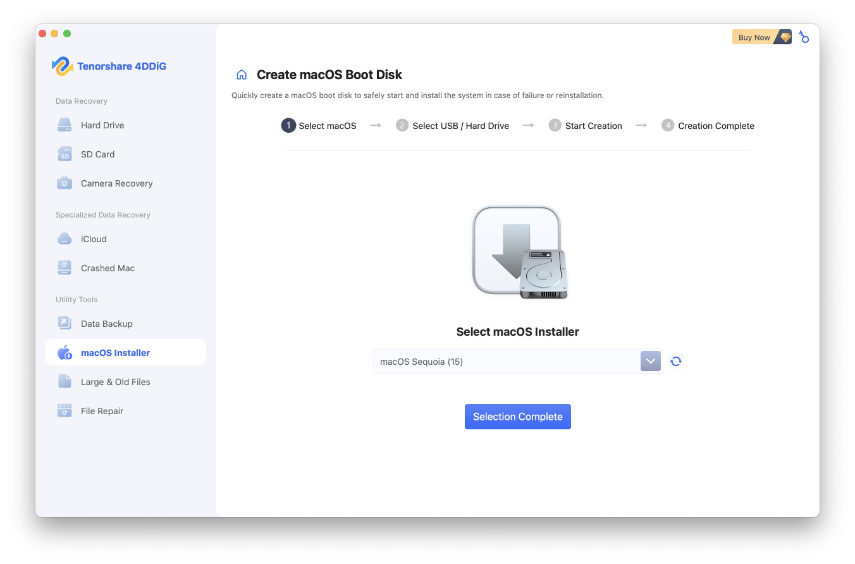
Task: Click the File Repair icon
Action: (64, 411)
